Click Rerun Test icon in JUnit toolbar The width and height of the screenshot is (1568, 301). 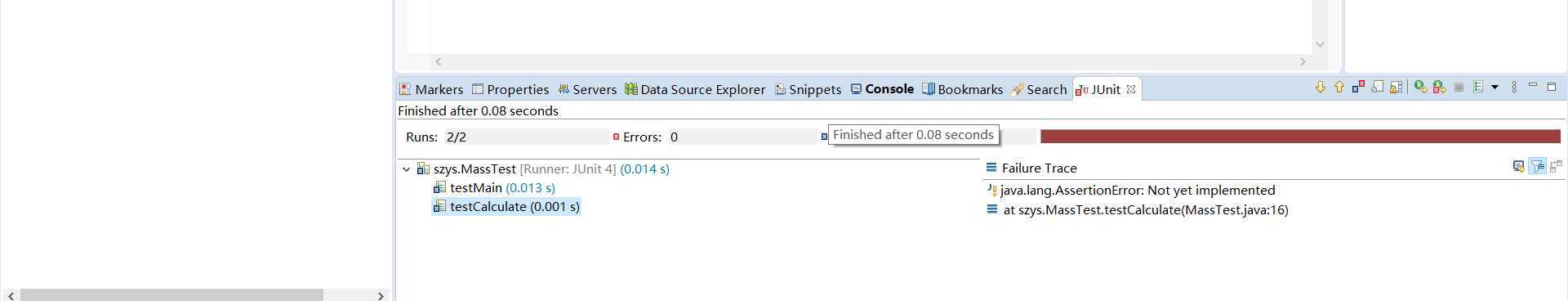pyautogui.click(x=1420, y=87)
